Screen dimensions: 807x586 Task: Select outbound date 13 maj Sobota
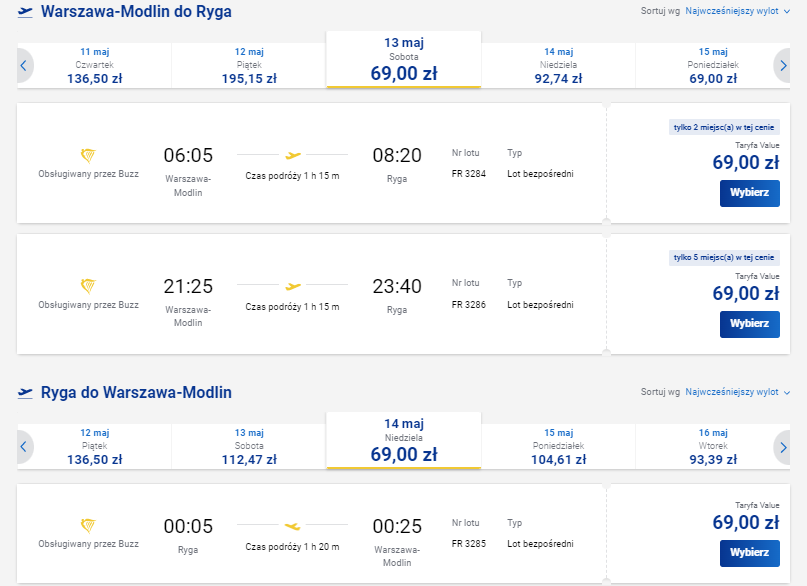pos(404,60)
